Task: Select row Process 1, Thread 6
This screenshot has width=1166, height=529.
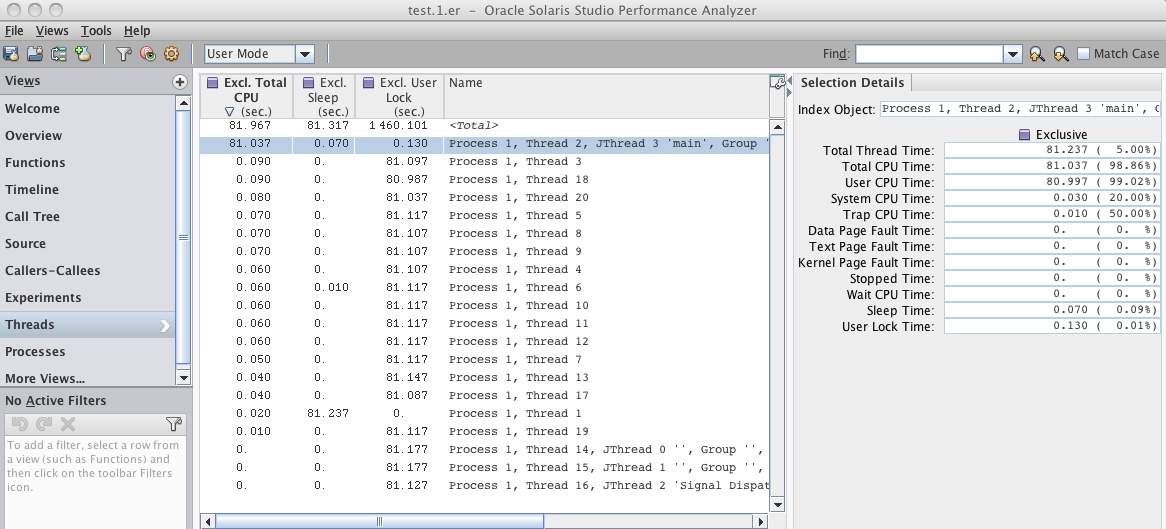Action: 484,287
